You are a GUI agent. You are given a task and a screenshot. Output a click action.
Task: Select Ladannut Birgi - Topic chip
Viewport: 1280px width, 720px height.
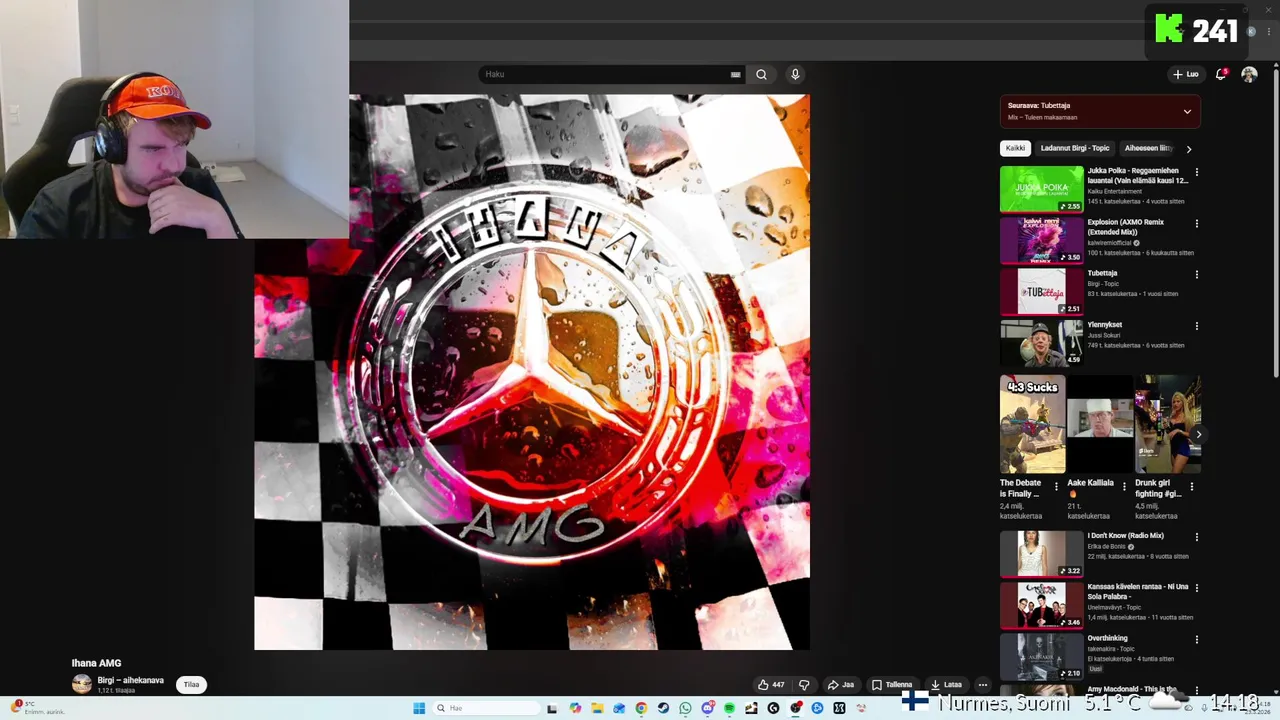1075,148
